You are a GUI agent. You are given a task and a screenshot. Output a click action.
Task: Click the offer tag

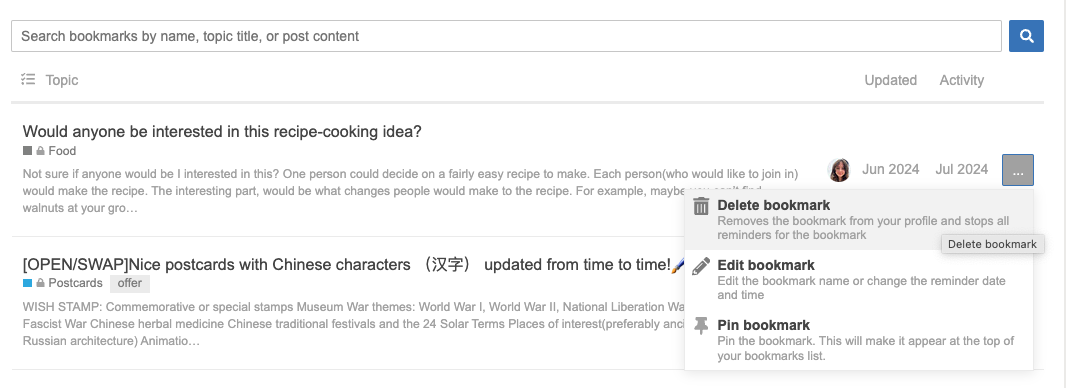pyautogui.click(x=130, y=283)
